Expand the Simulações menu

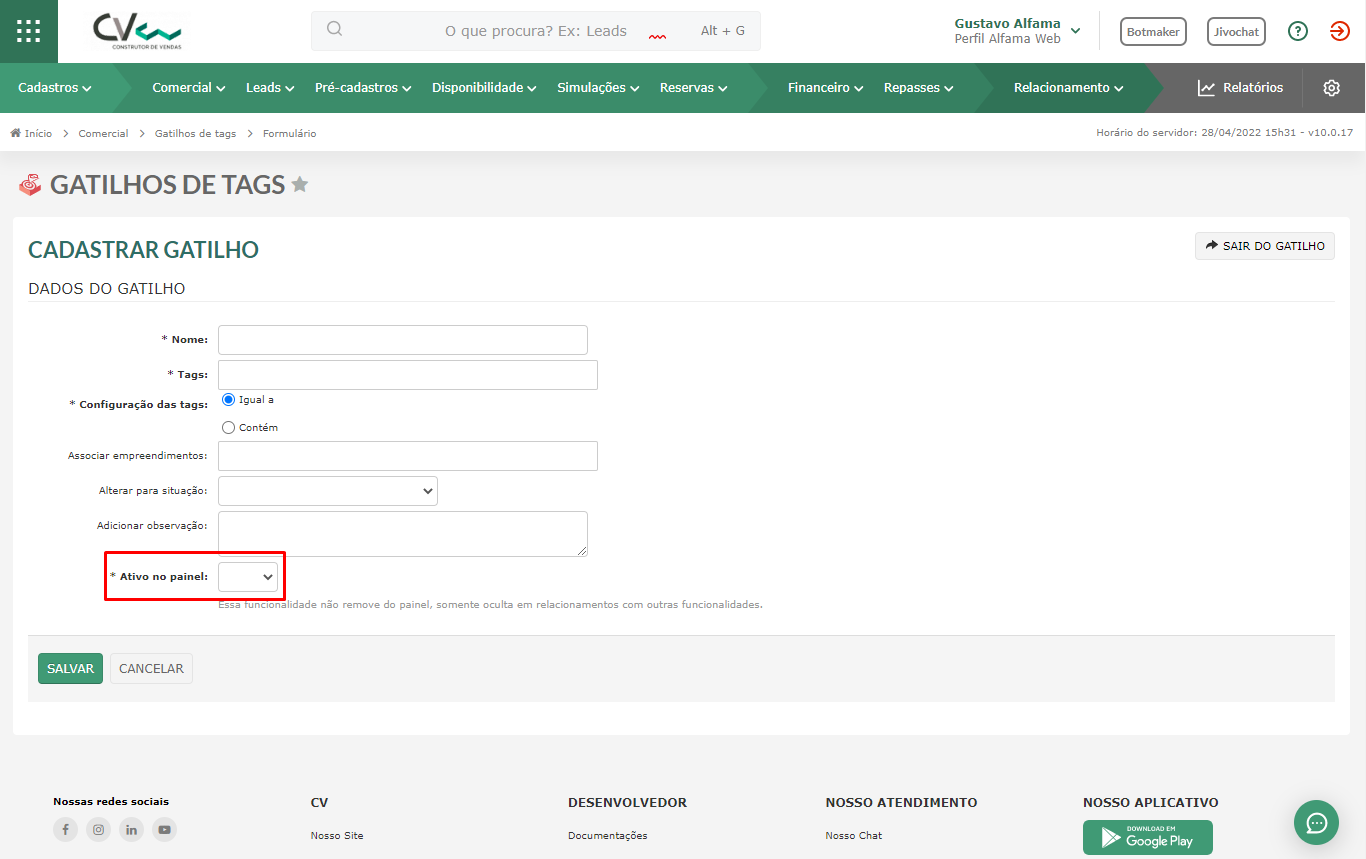(598, 88)
